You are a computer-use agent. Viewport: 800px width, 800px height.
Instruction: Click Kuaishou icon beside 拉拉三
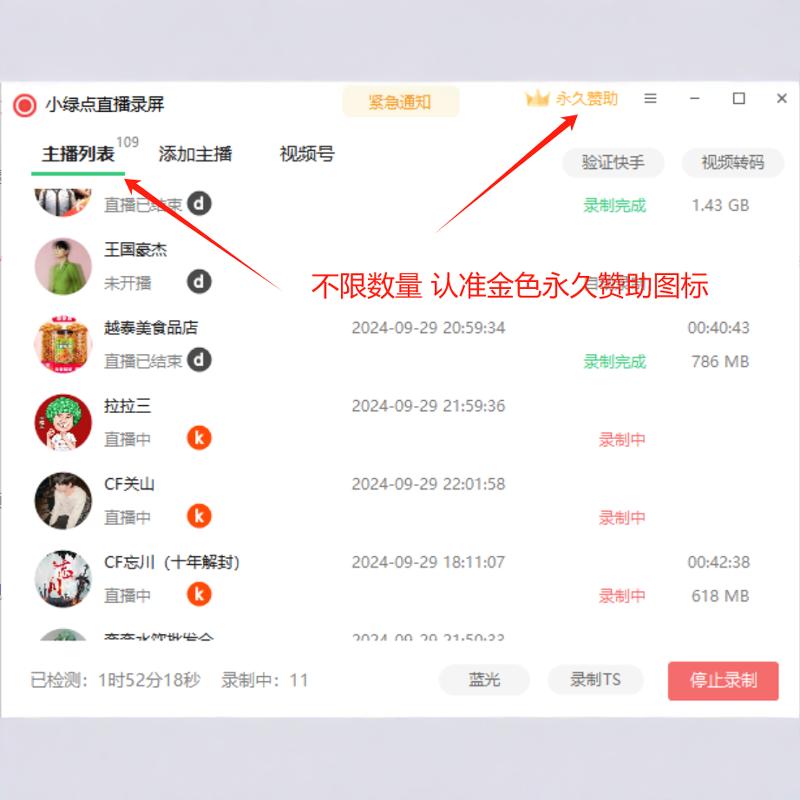click(198, 437)
